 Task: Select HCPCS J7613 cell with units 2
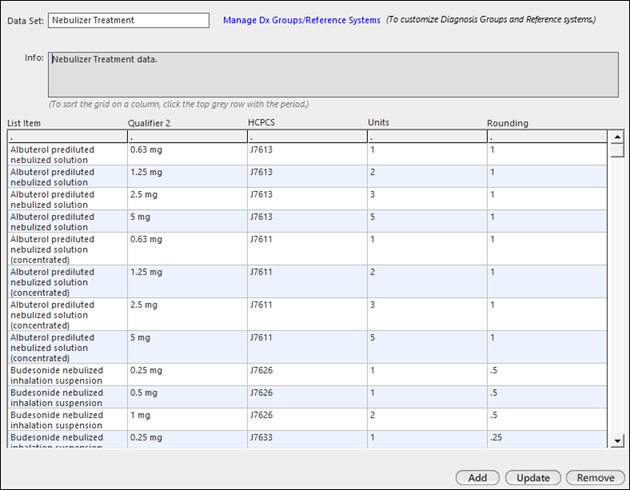tap(307, 177)
